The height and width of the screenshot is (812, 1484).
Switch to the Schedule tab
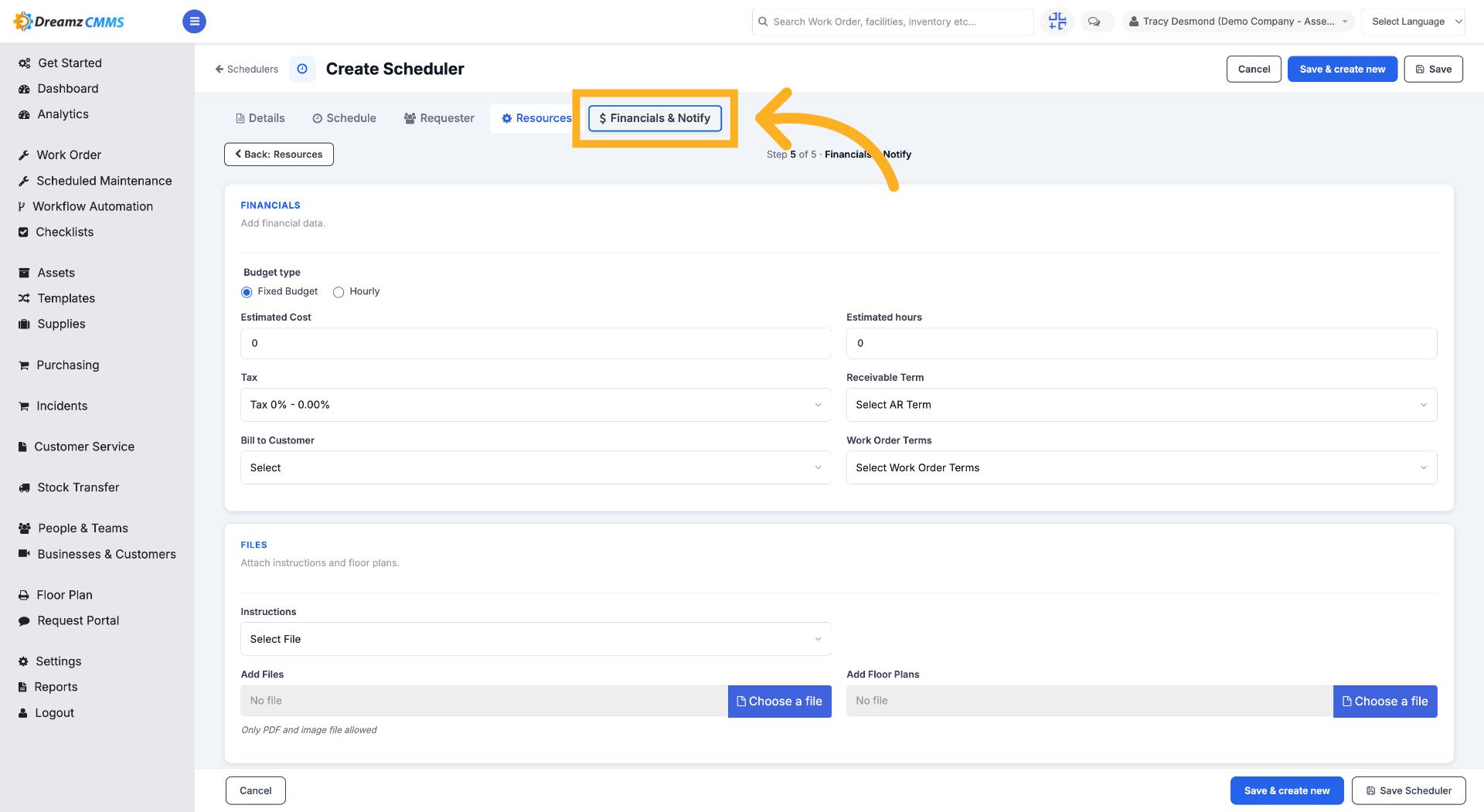(x=345, y=118)
